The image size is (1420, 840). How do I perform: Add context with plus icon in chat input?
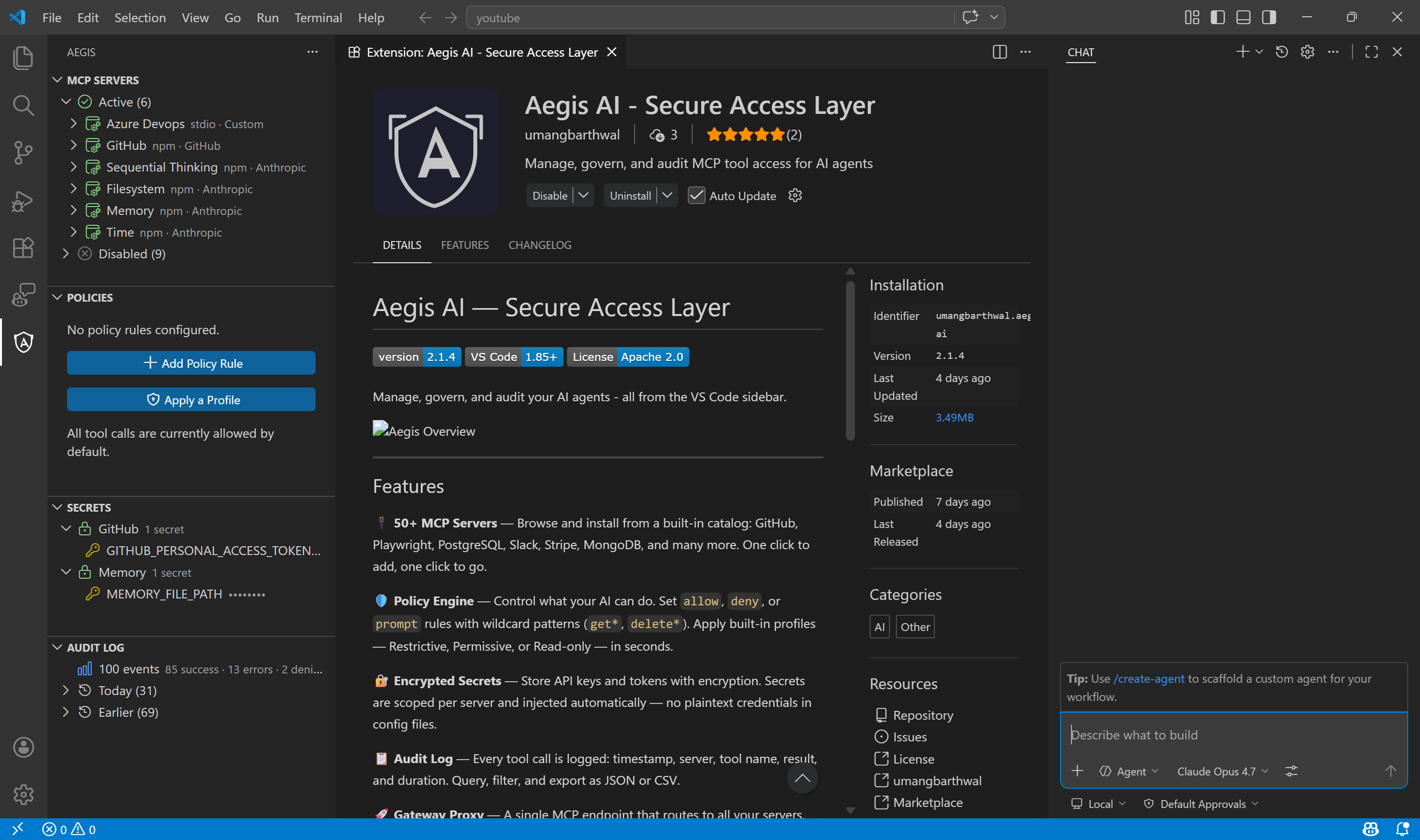(1078, 771)
